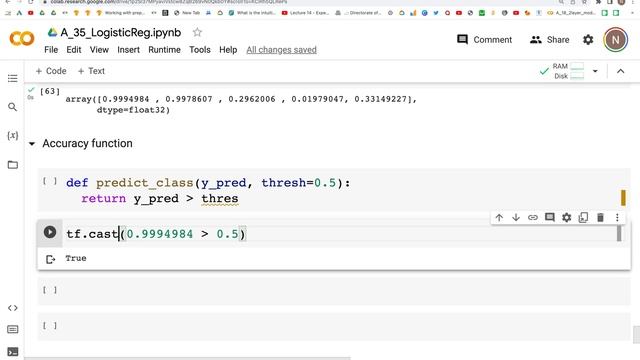Open the Help menu
This screenshot has height=360, width=640.
[x=228, y=50]
